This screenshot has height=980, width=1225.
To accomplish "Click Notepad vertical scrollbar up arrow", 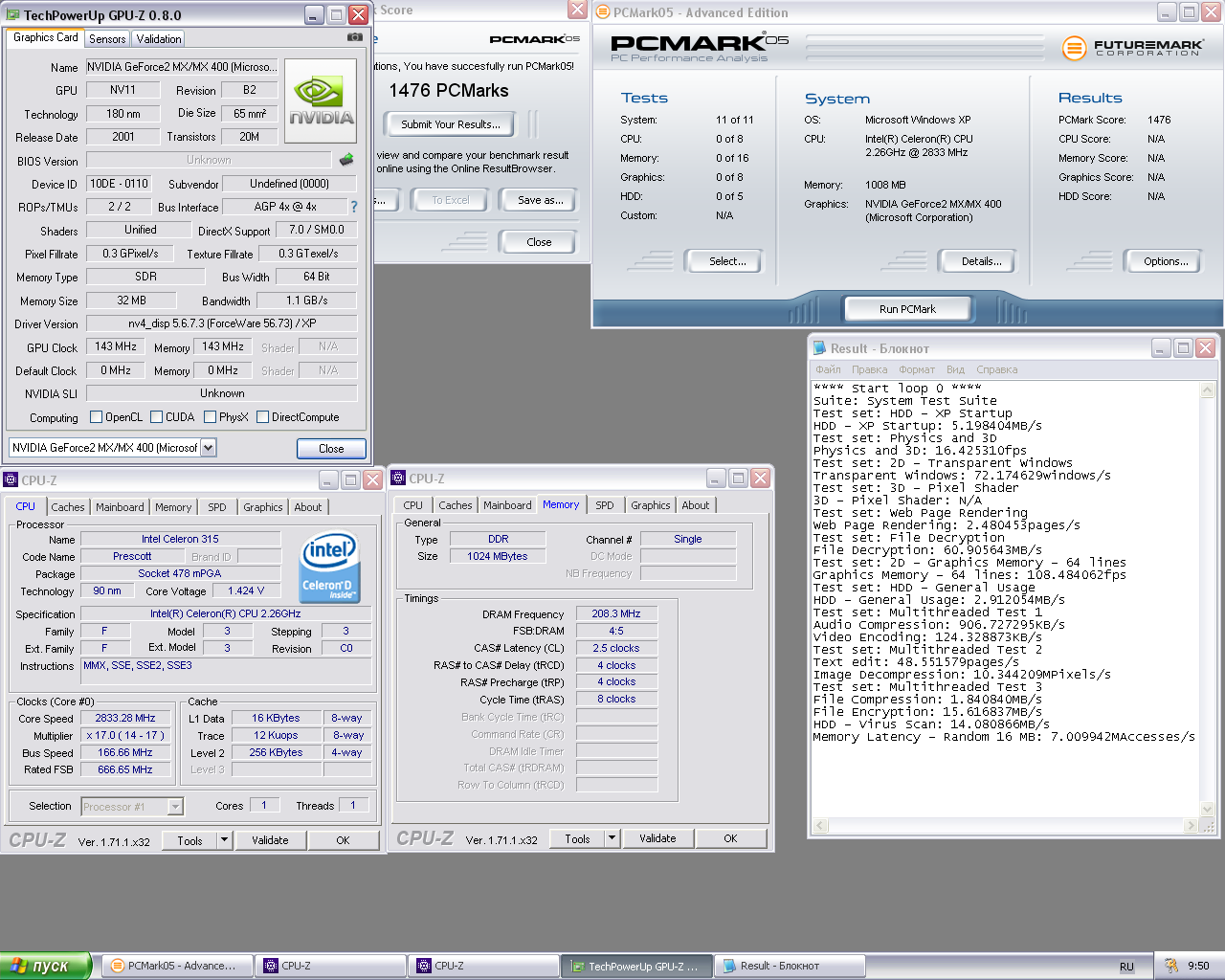I will [1207, 390].
